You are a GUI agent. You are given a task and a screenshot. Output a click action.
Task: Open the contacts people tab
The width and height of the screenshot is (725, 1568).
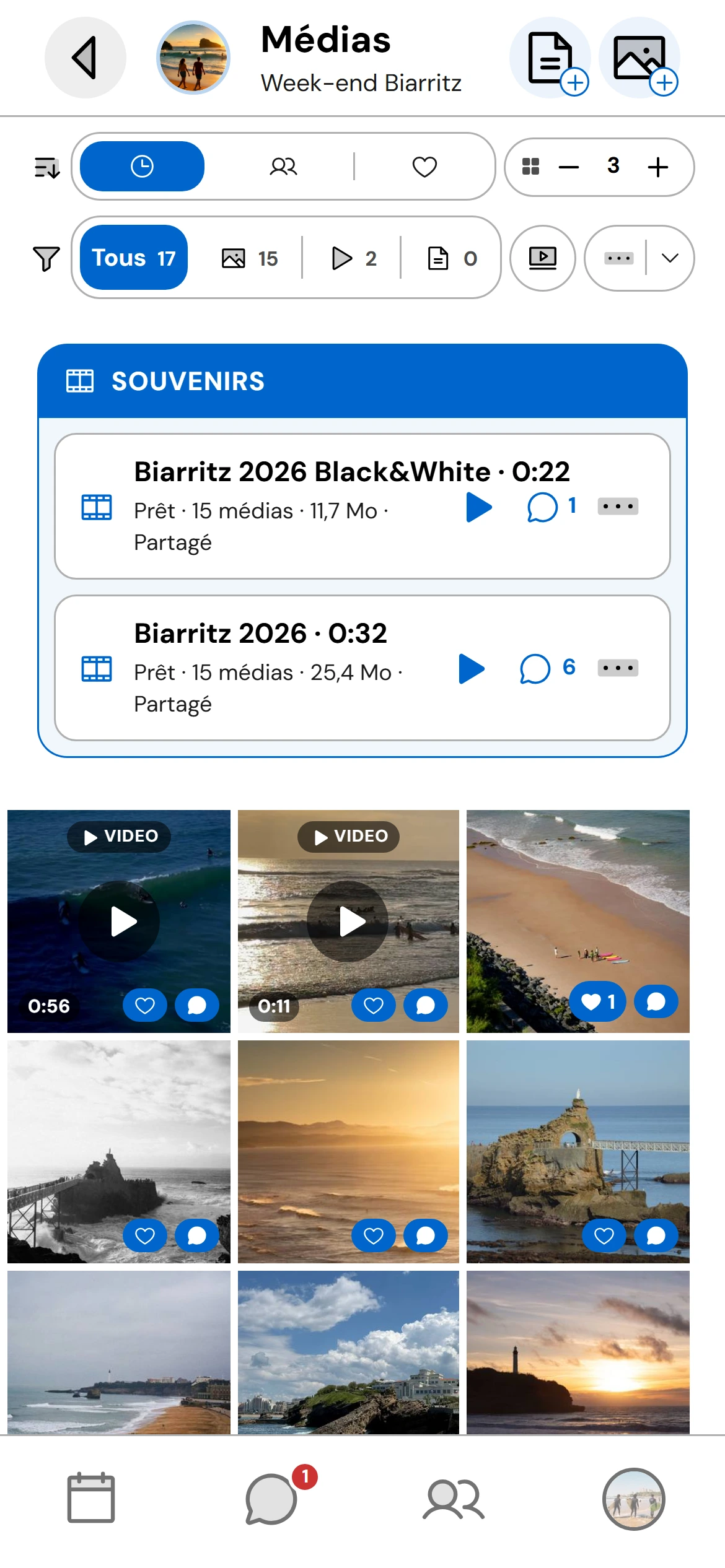(454, 1499)
